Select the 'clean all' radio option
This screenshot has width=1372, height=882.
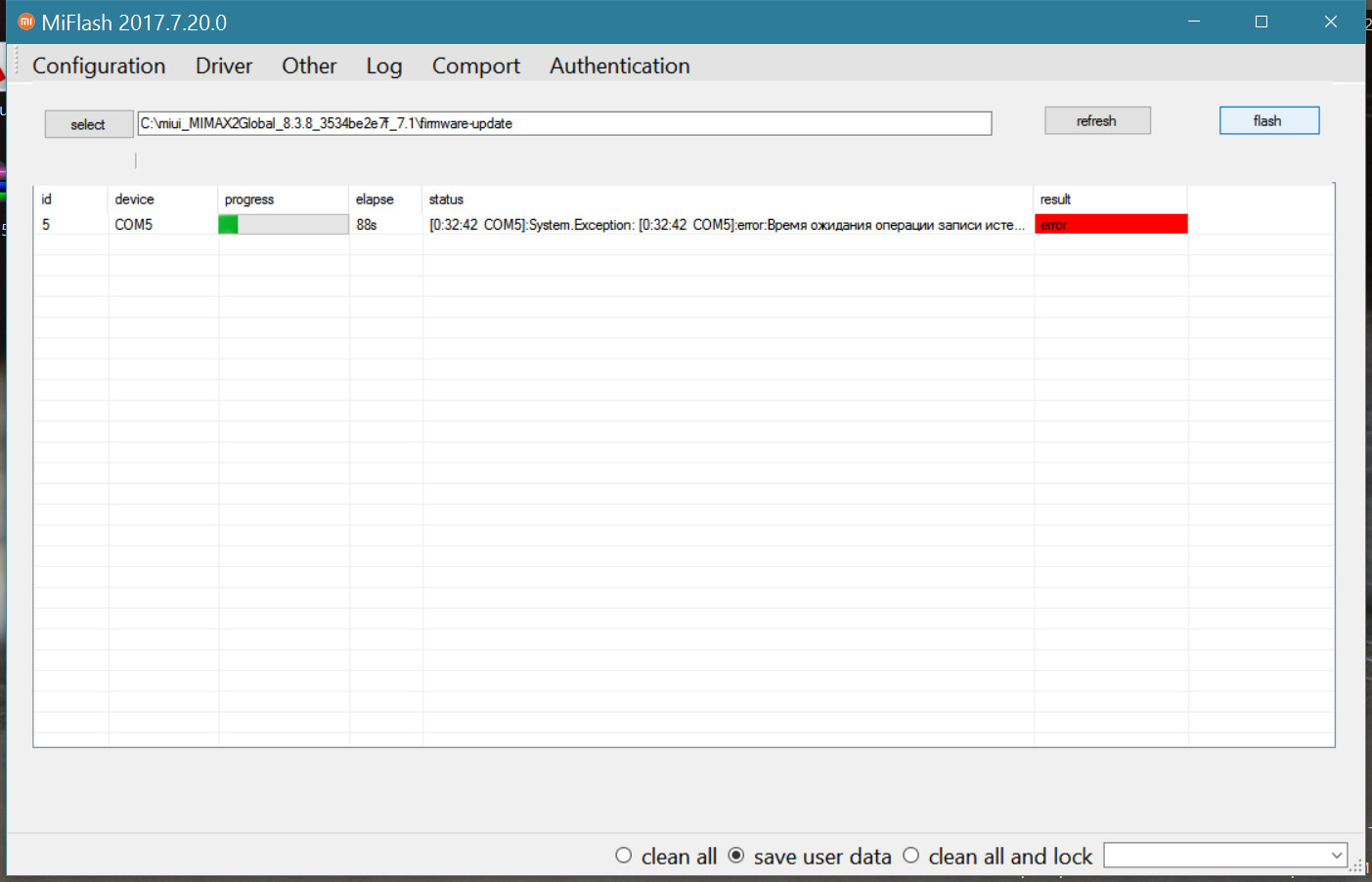(x=624, y=856)
